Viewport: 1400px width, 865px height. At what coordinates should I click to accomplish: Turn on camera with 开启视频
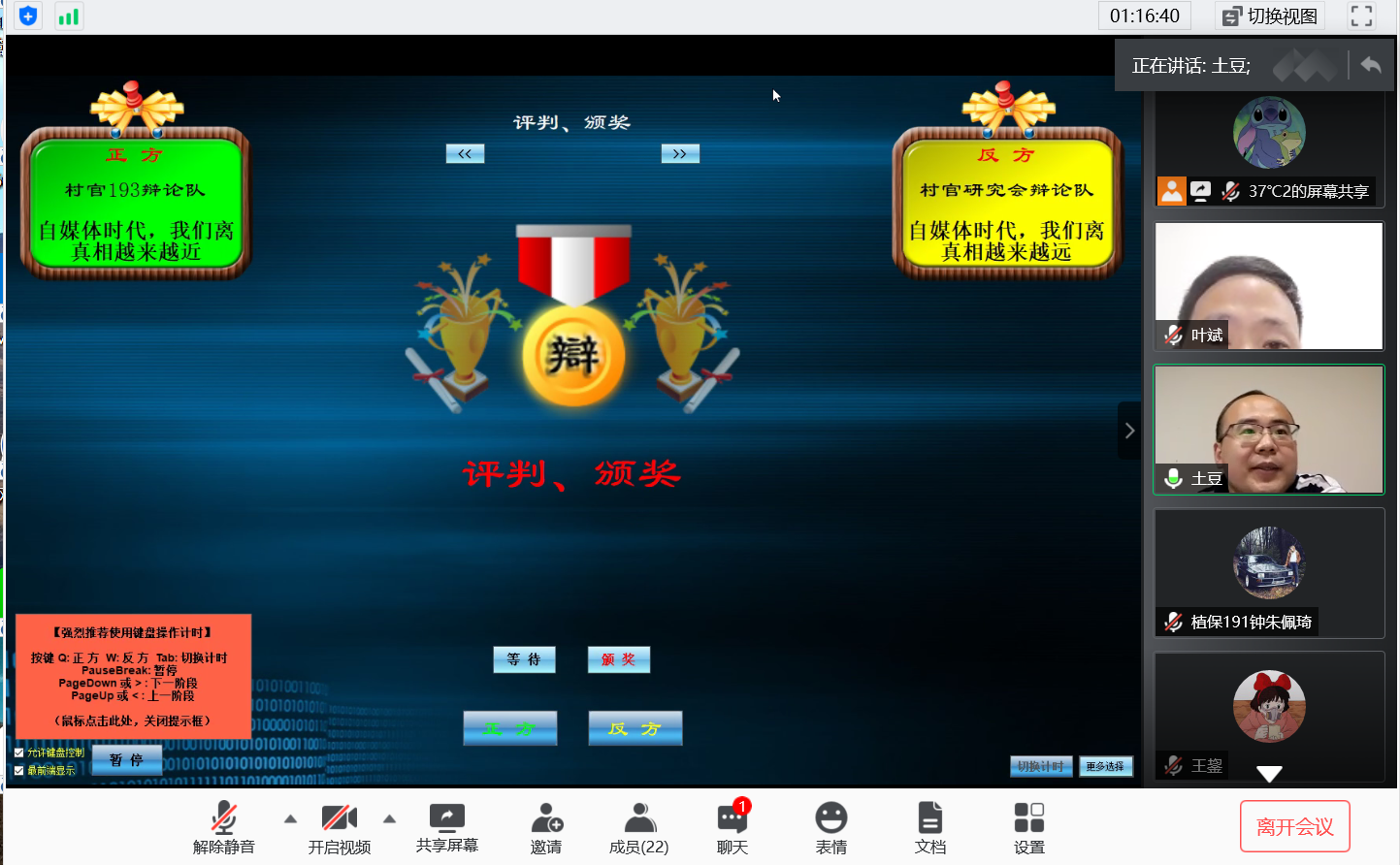[339, 817]
